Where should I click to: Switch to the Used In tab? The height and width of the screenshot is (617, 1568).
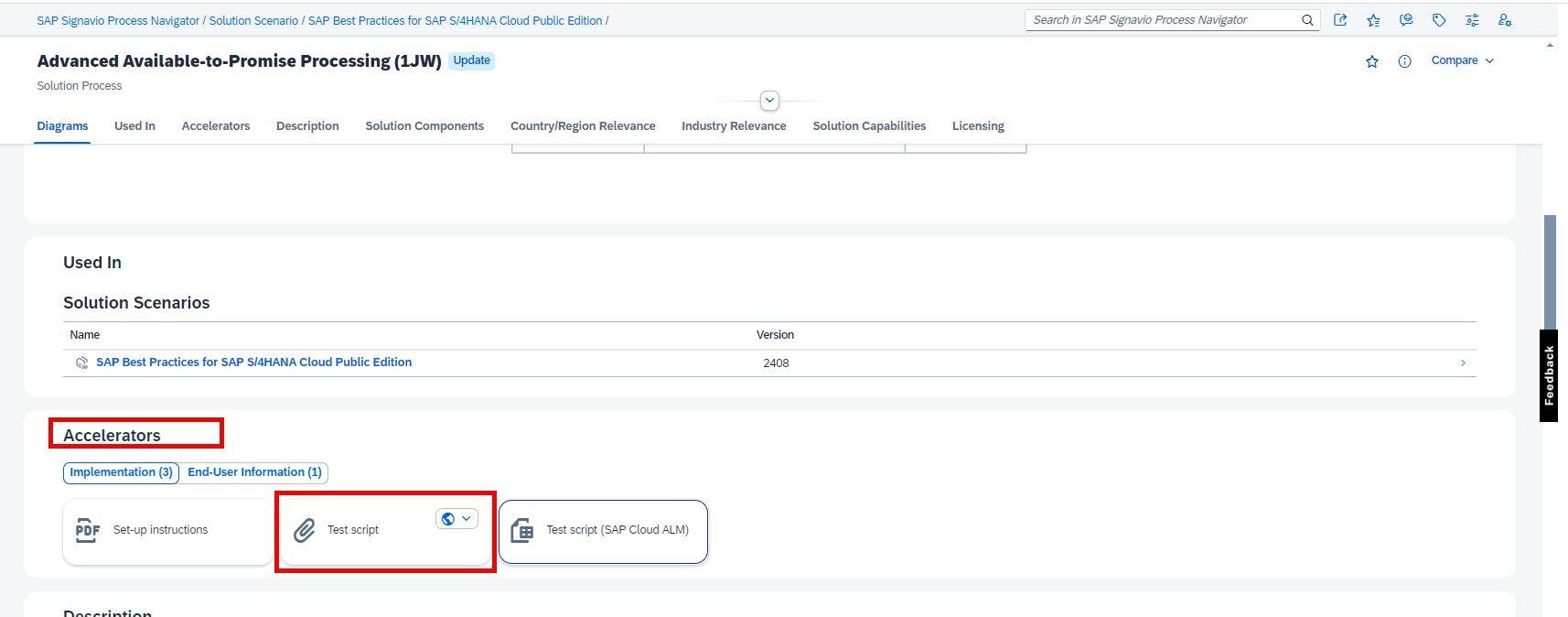click(x=134, y=126)
